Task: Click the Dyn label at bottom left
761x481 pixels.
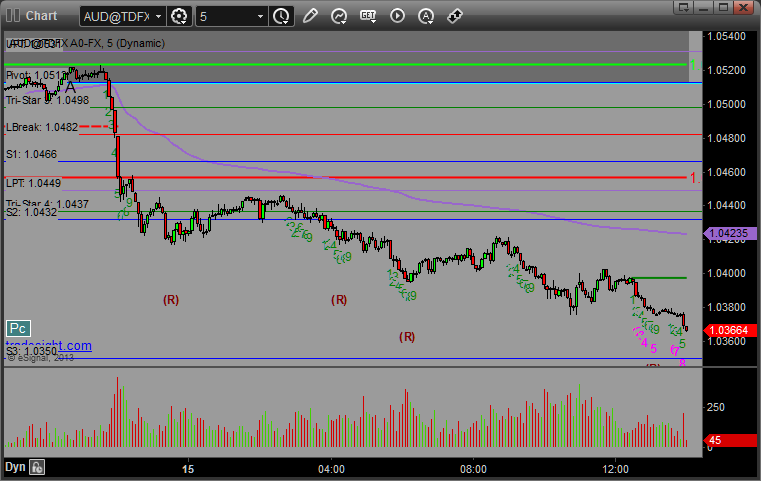Action: [x=15, y=467]
